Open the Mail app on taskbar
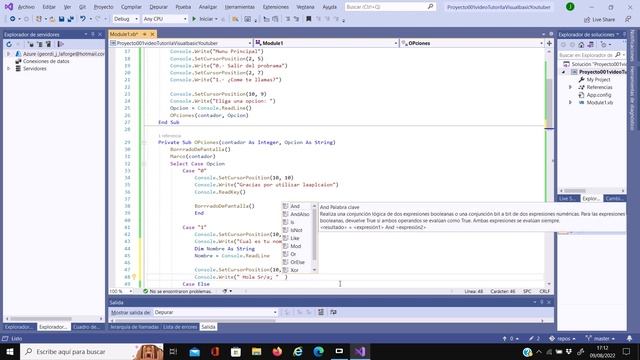 click(x=195, y=351)
